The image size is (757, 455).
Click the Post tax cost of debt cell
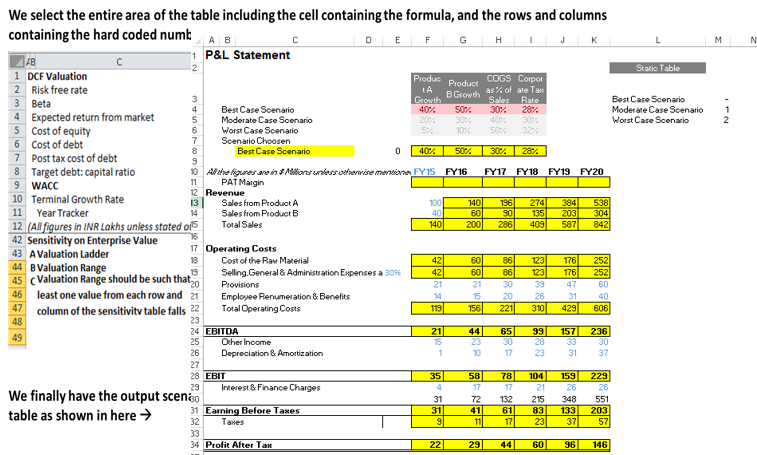74,158
